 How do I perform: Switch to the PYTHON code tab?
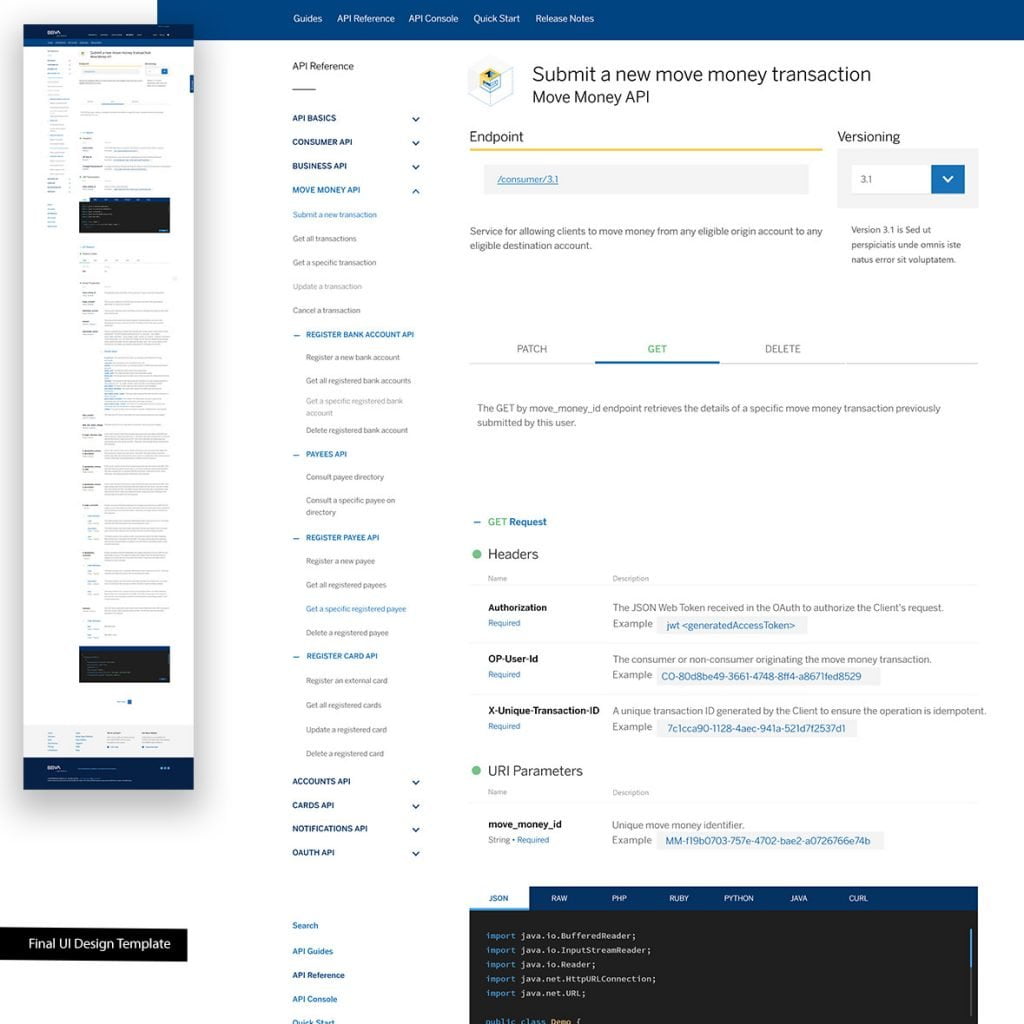738,898
